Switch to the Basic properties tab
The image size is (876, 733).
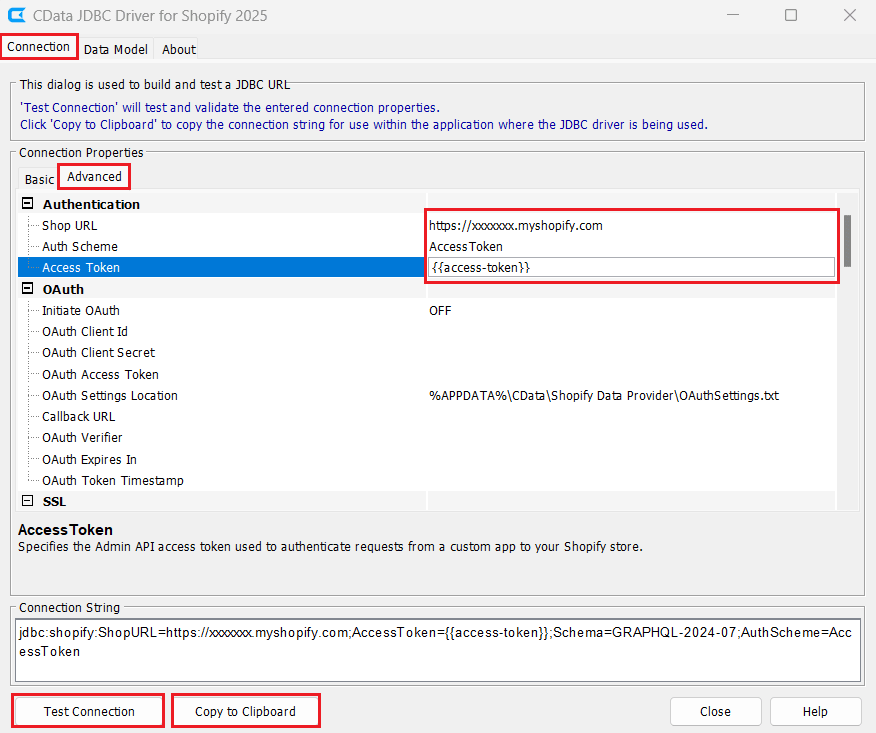tap(39, 179)
